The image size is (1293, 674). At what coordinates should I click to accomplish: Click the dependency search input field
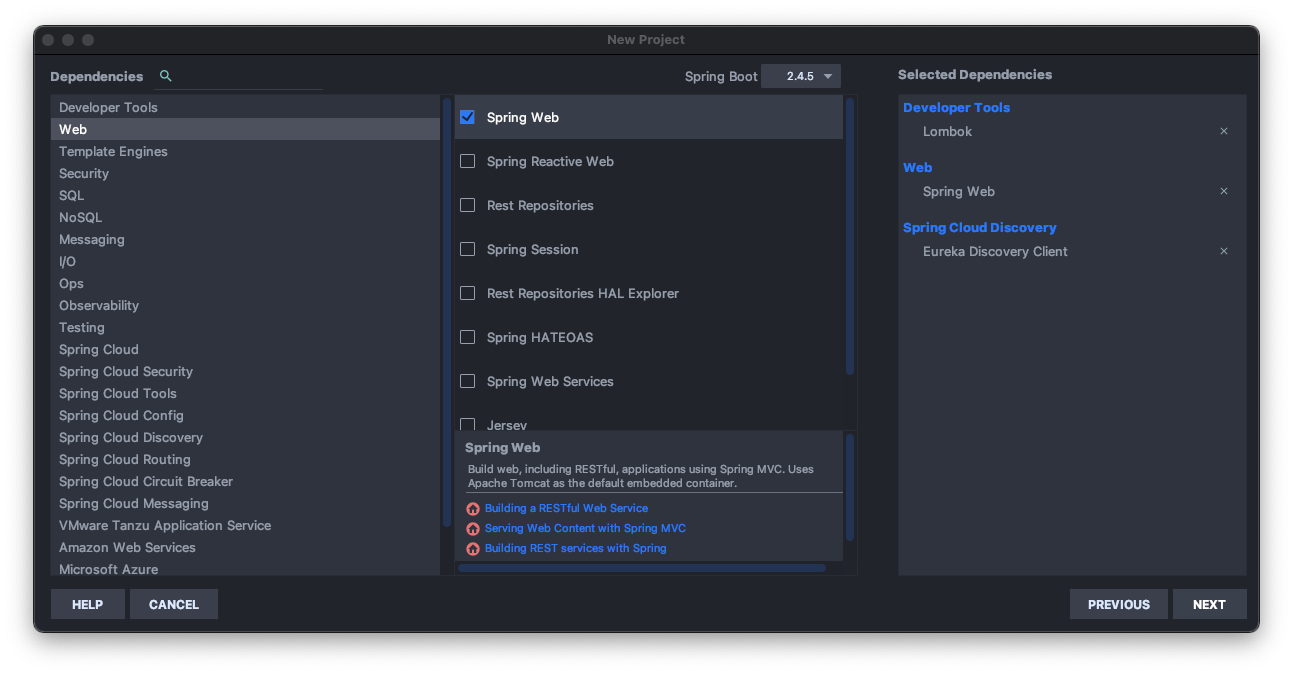(x=250, y=76)
